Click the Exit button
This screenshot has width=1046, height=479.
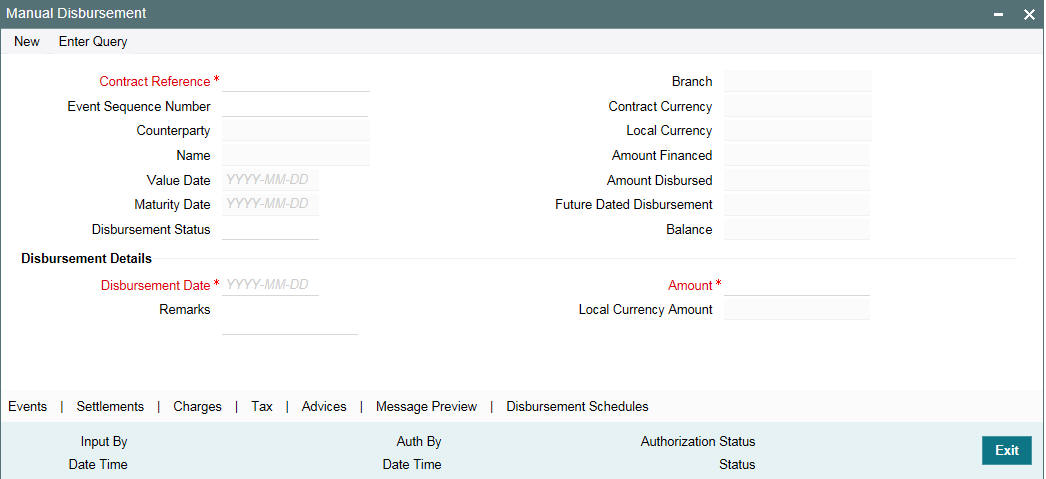[1007, 450]
